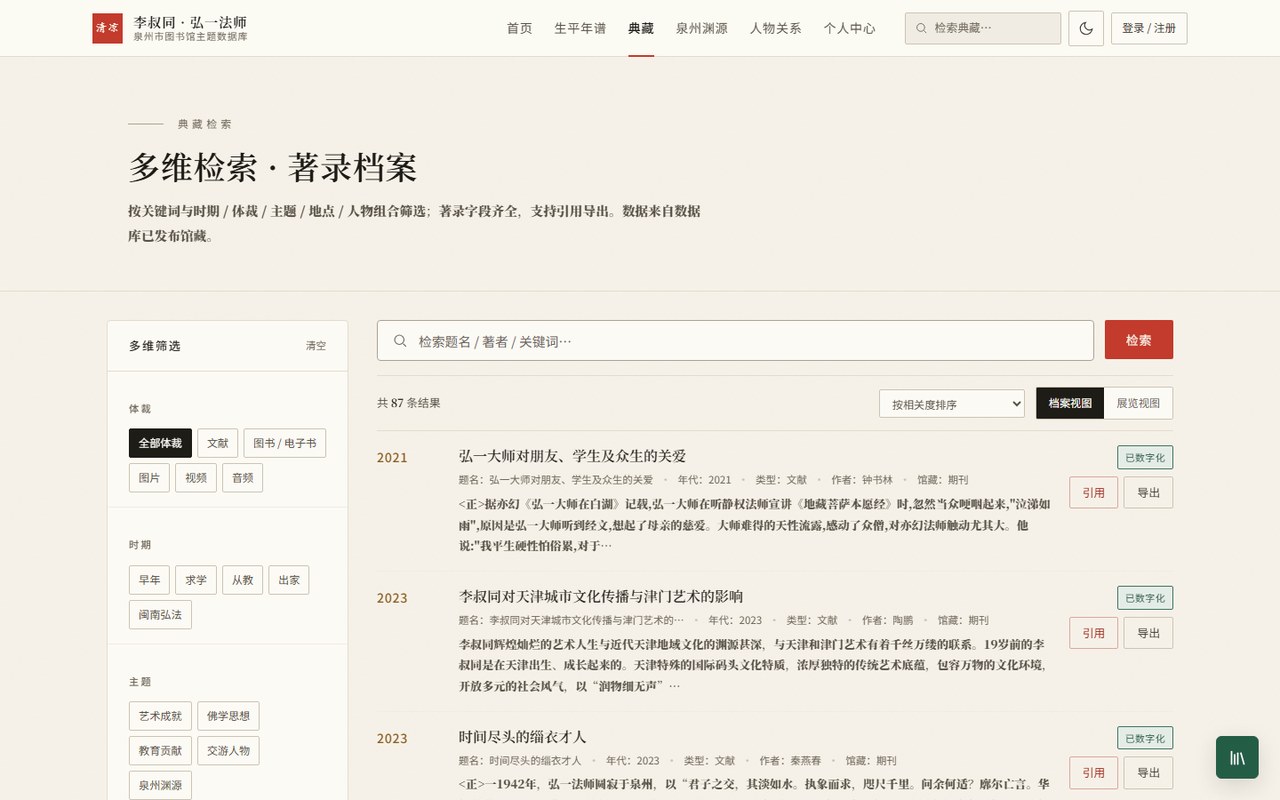The image size is (1280, 800).
Task: Select the 佛学思想 theme chip
Action: click(x=228, y=716)
